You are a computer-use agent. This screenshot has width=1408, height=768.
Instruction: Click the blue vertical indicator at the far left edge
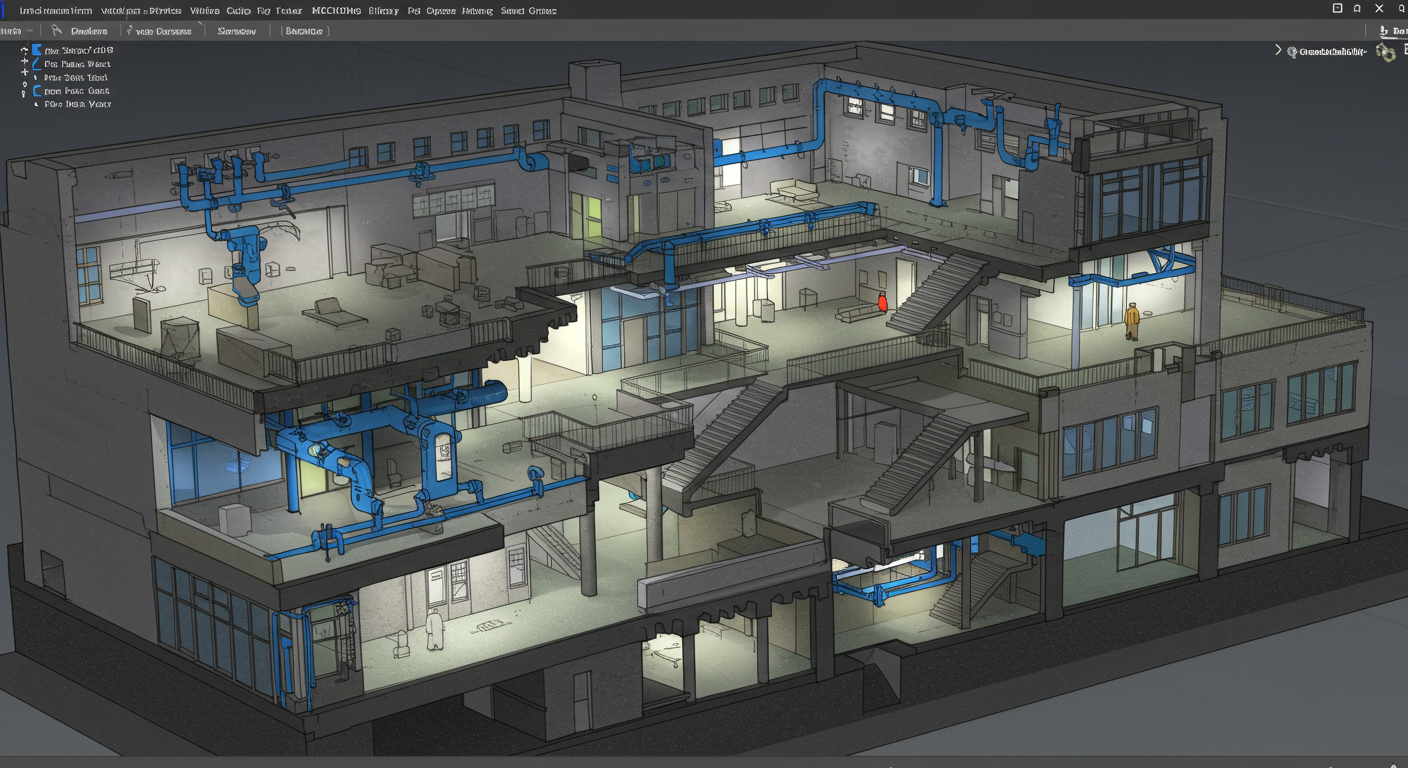coord(2,10)
